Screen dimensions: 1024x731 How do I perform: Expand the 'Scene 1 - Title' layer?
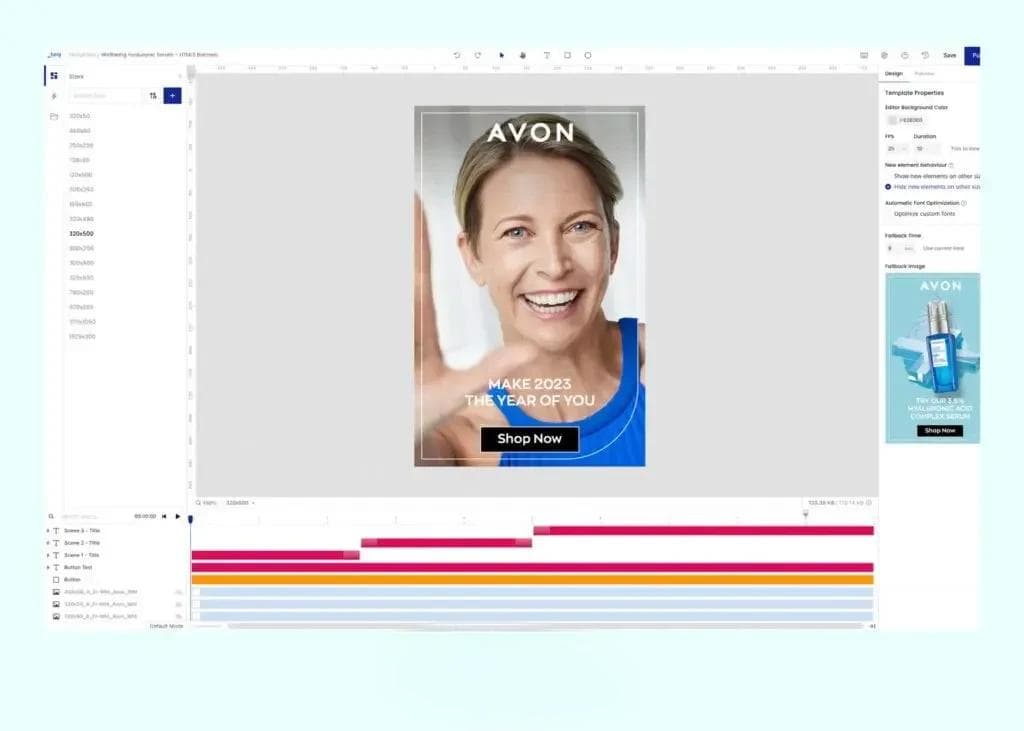click(x=47, y=555)
